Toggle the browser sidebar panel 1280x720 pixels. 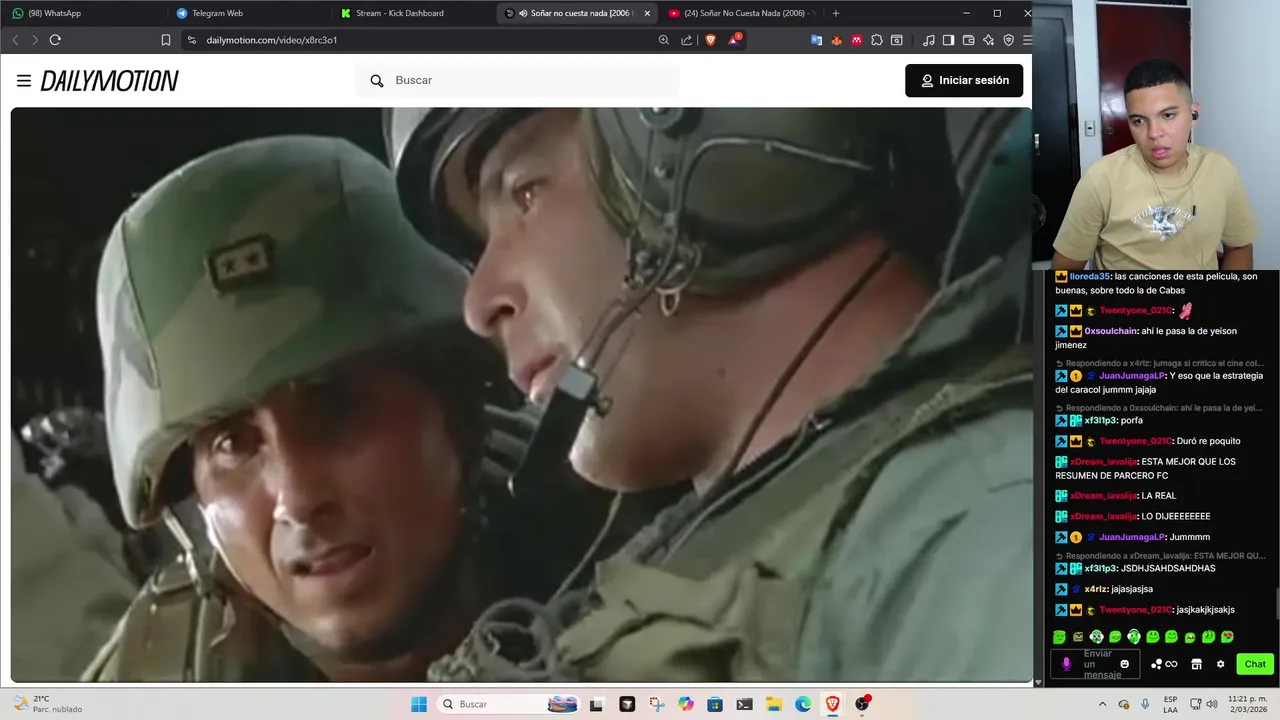click(949, 40)
